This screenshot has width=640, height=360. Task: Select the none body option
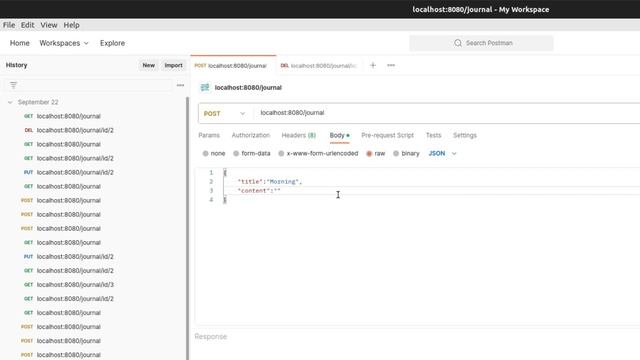pyautogui.click(x=214, y=153)
